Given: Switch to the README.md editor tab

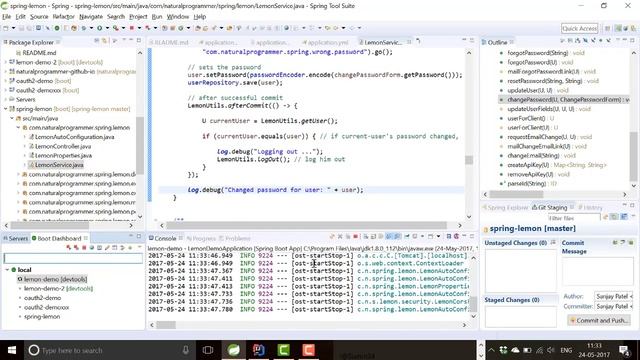Looking at the screenshot, I should point(169,42).
